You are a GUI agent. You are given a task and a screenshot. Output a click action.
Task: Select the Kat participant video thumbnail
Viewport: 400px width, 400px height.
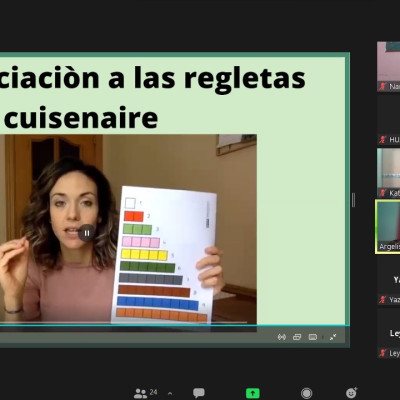(389, 173)
